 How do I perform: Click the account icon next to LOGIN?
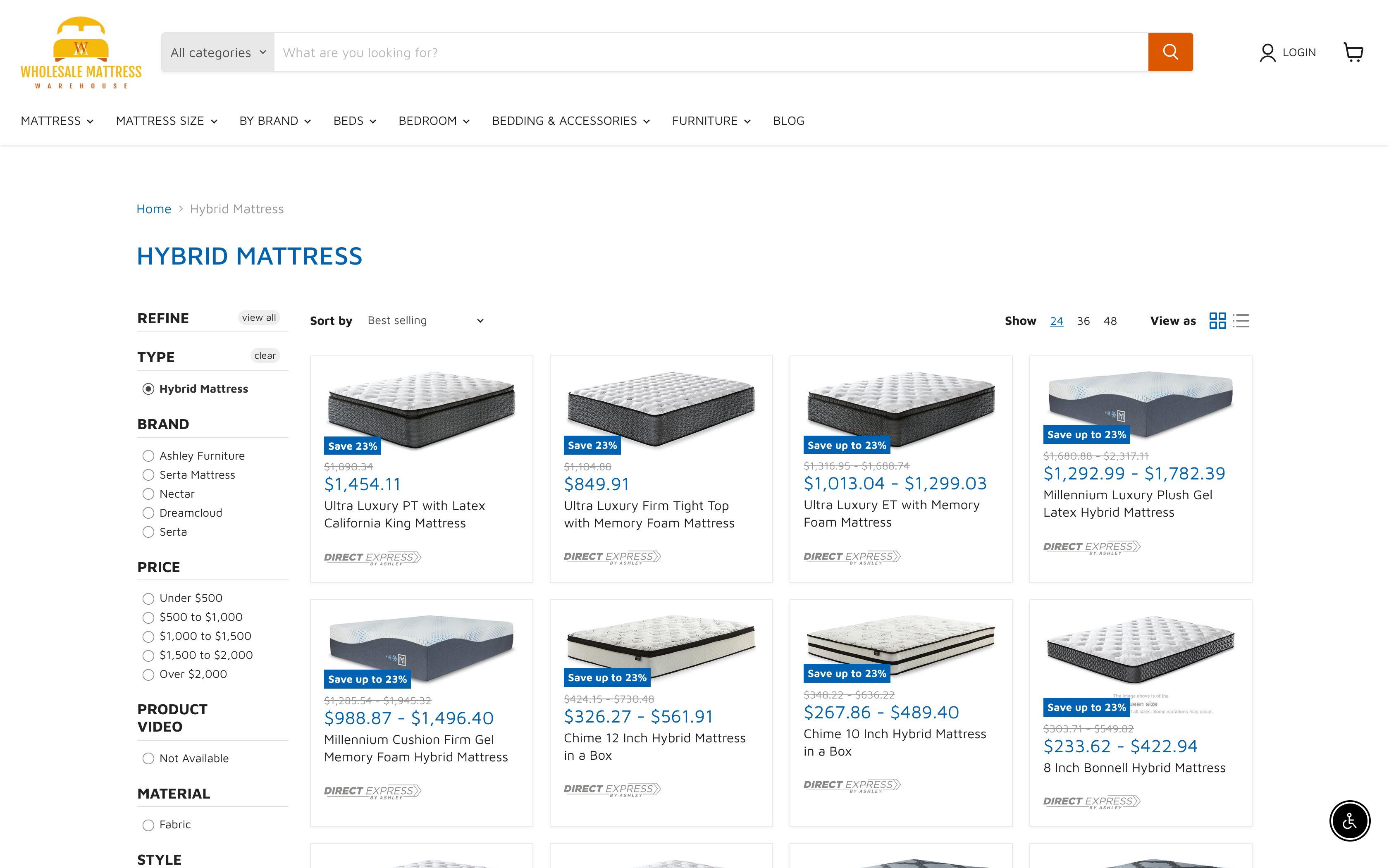pos(1267,52)
